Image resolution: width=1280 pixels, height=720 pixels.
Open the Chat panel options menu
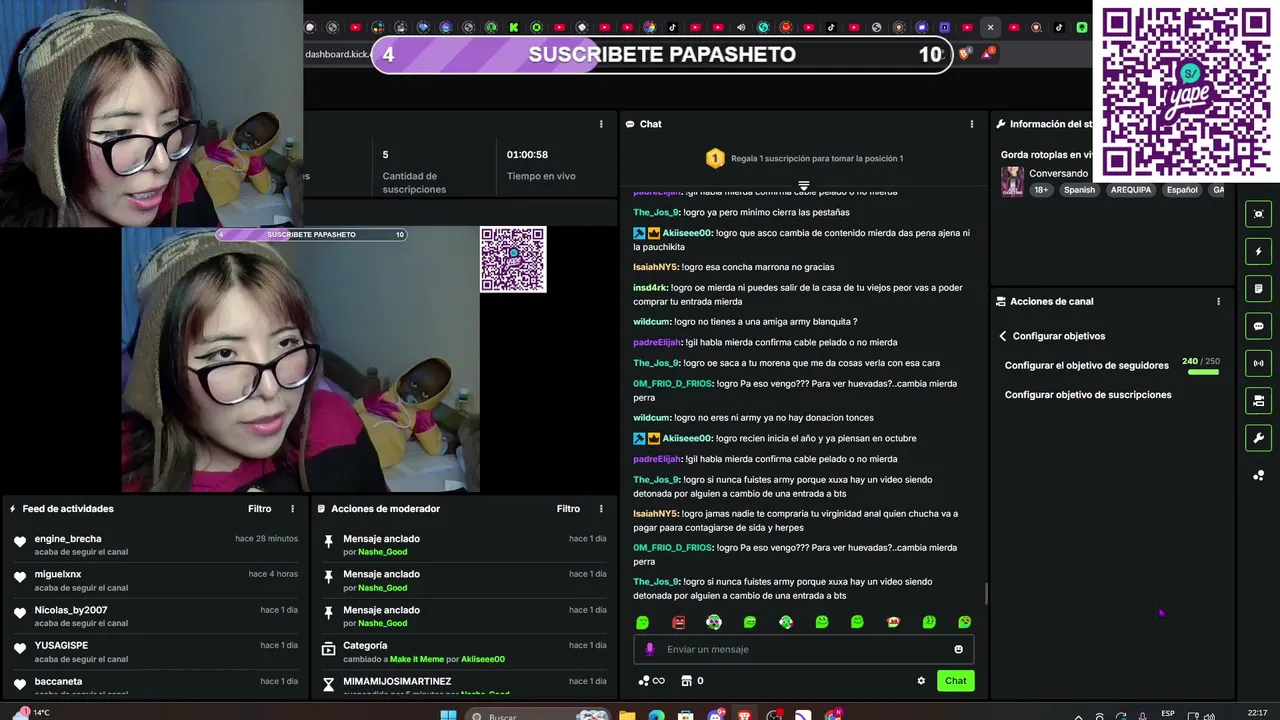tap(971, 124)
